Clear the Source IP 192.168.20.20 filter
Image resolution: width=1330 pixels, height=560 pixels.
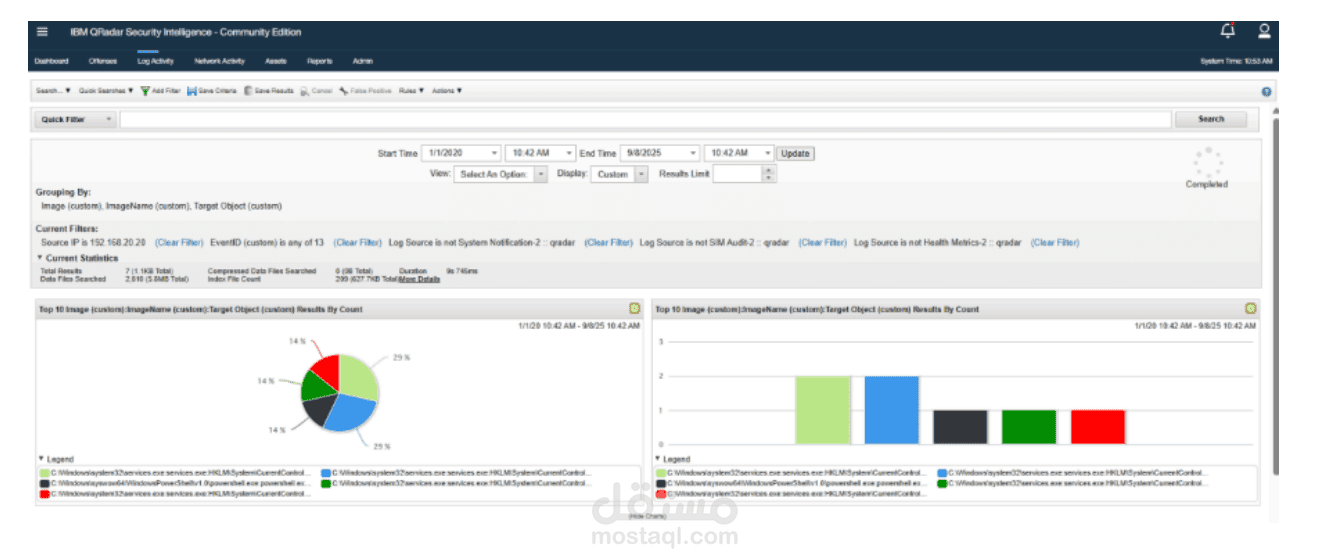180,242
